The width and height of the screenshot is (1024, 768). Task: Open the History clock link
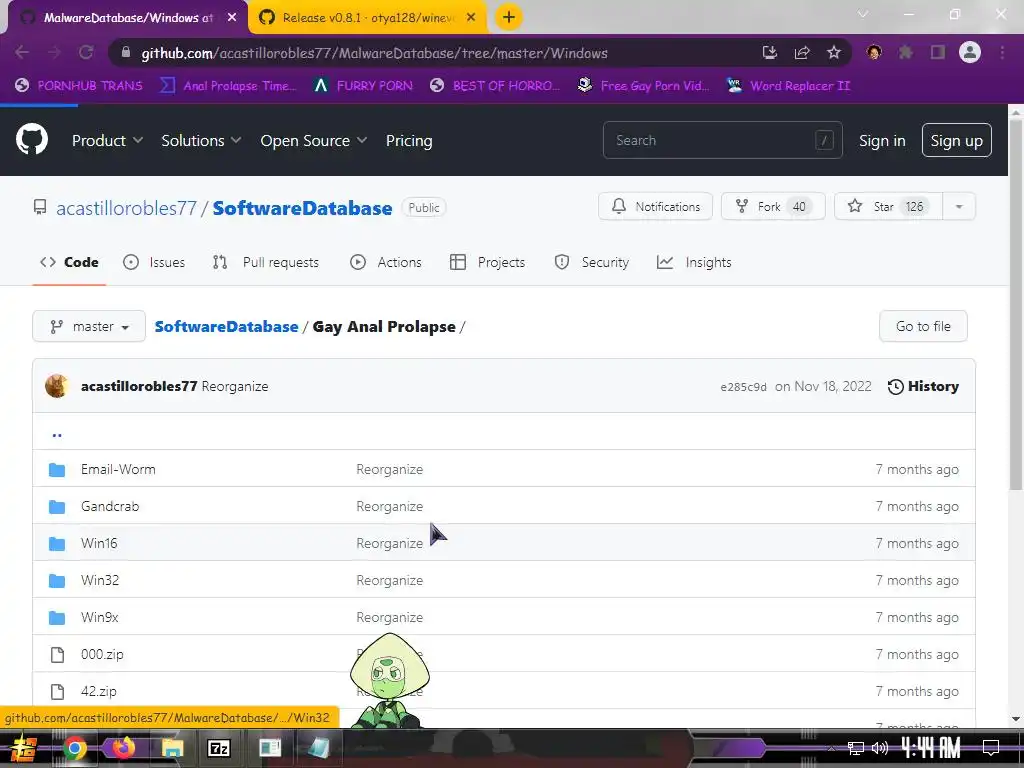923,387
